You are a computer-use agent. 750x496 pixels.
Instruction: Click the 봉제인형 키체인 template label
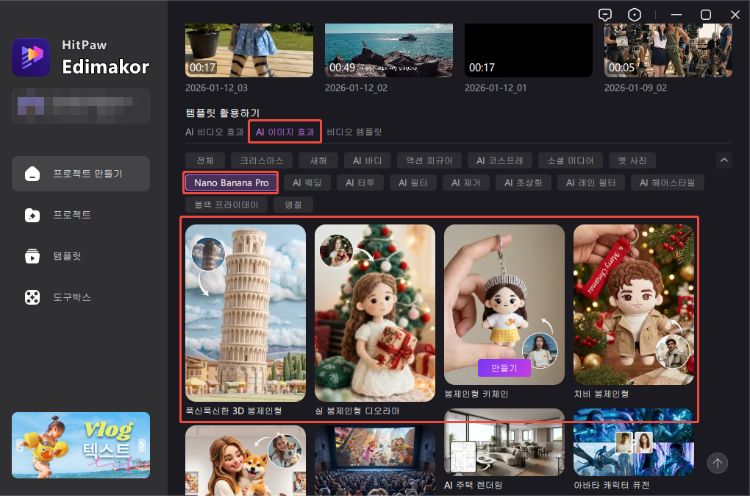pyautogui.click(x=476, y=394)
